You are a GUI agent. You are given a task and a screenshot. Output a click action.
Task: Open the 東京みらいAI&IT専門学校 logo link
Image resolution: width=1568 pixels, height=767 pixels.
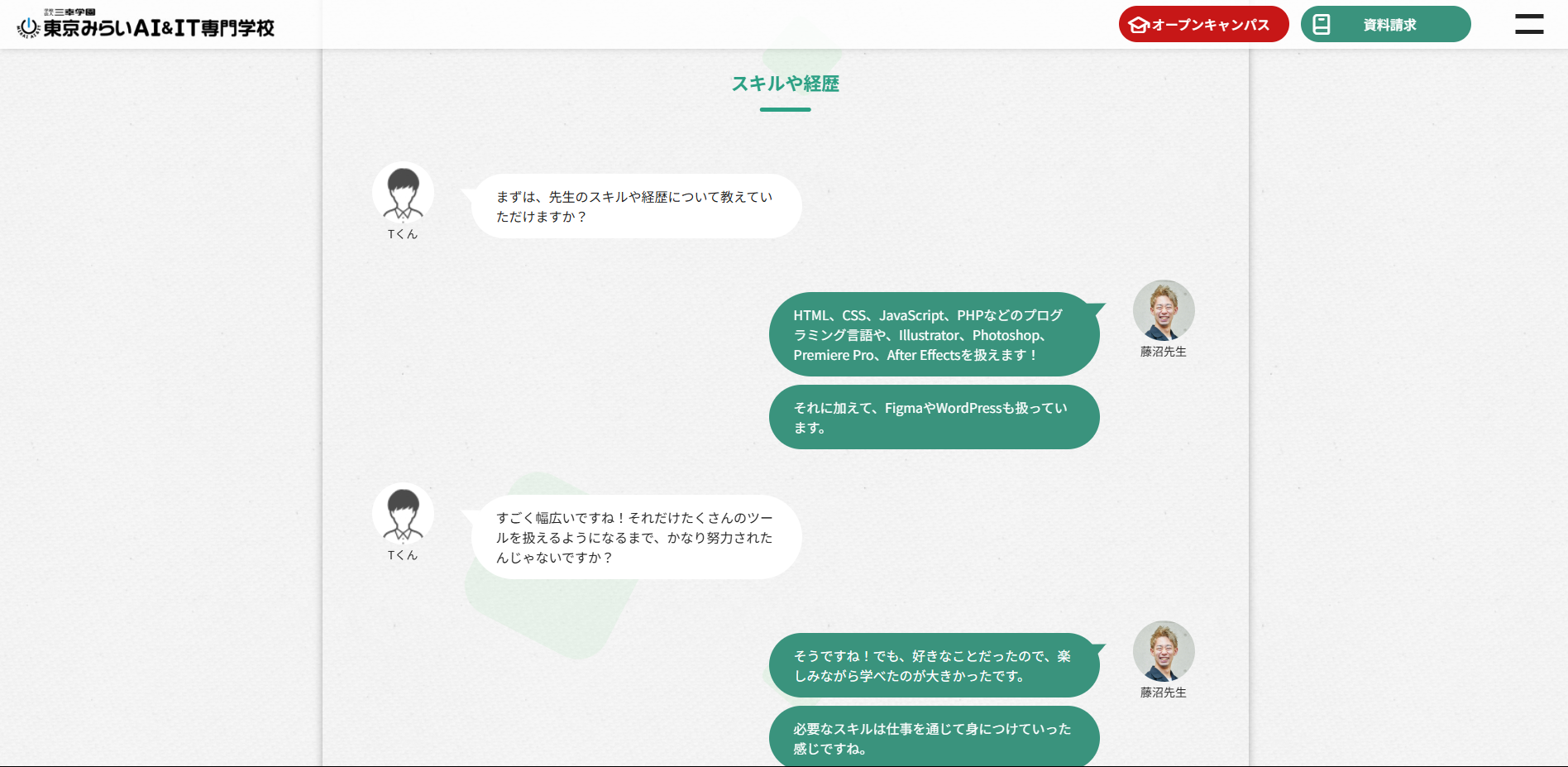[x=146, y=25]
